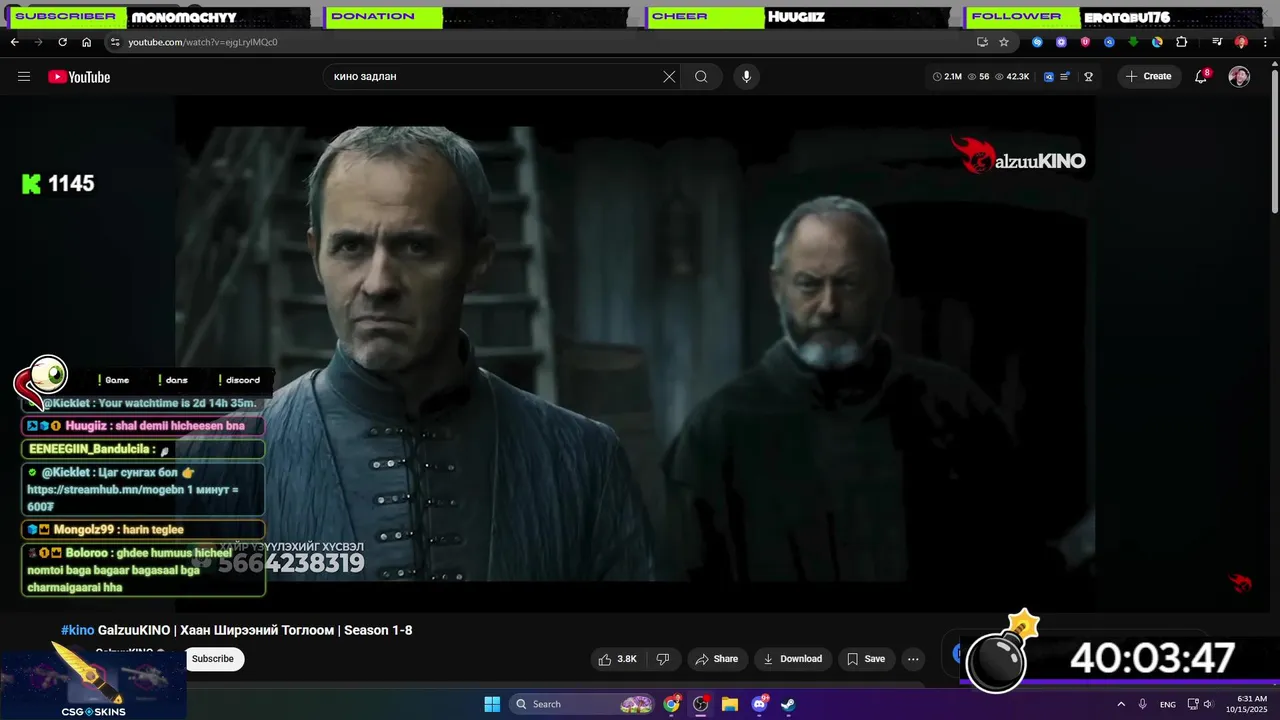The image size is (1280, 720).
Task: Open the Extensions puzzle menu
Action: click(x=1181, y=42)
